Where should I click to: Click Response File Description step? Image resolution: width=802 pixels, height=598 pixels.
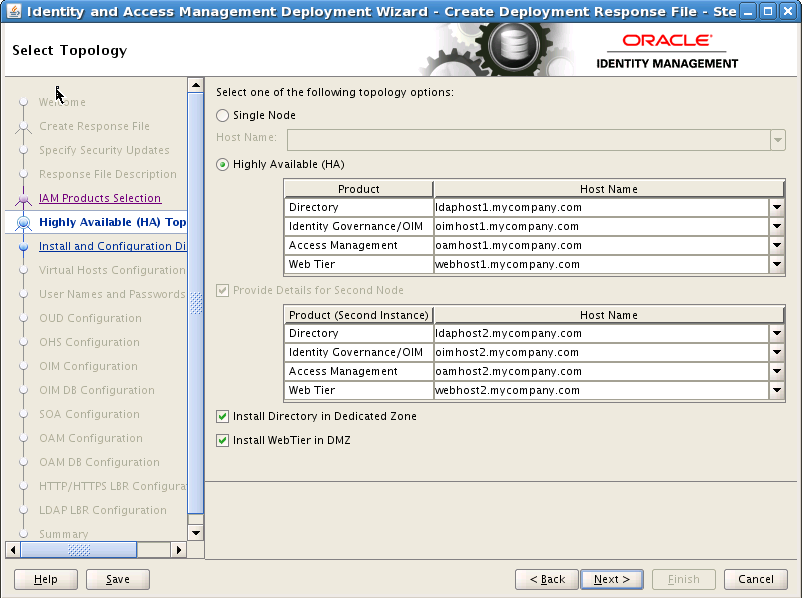click(108, 174)
